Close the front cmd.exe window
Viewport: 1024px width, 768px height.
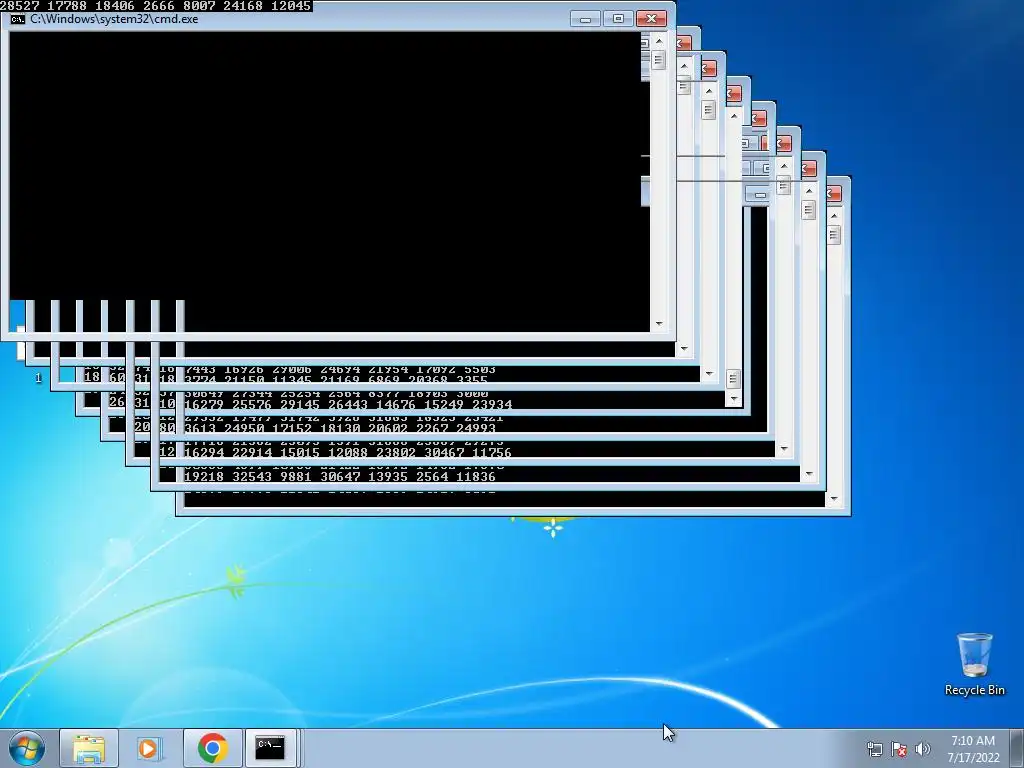pos(651,19)
